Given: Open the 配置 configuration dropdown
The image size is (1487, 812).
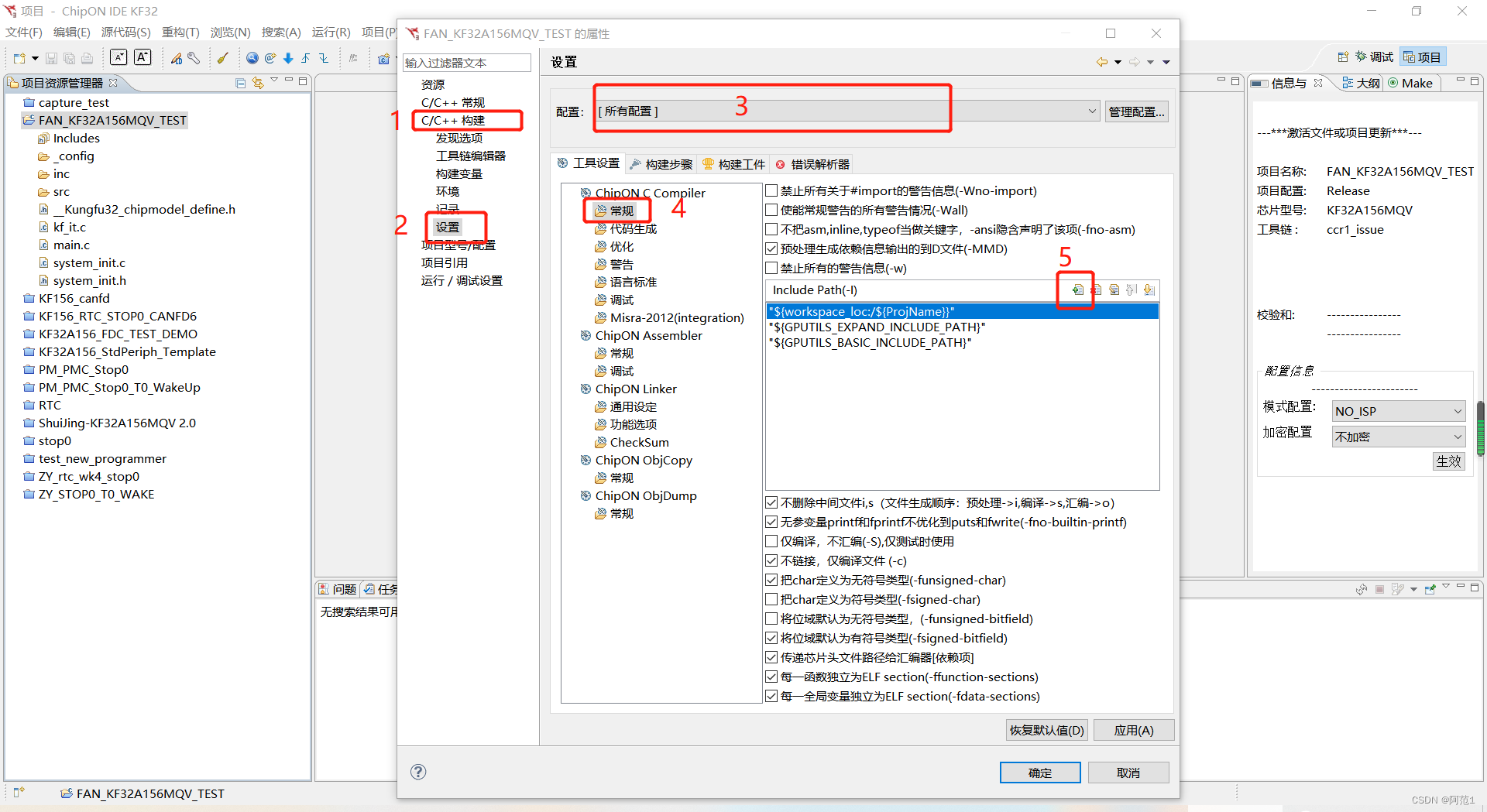Looking at the screenshot, I should [x=847, y=111].
